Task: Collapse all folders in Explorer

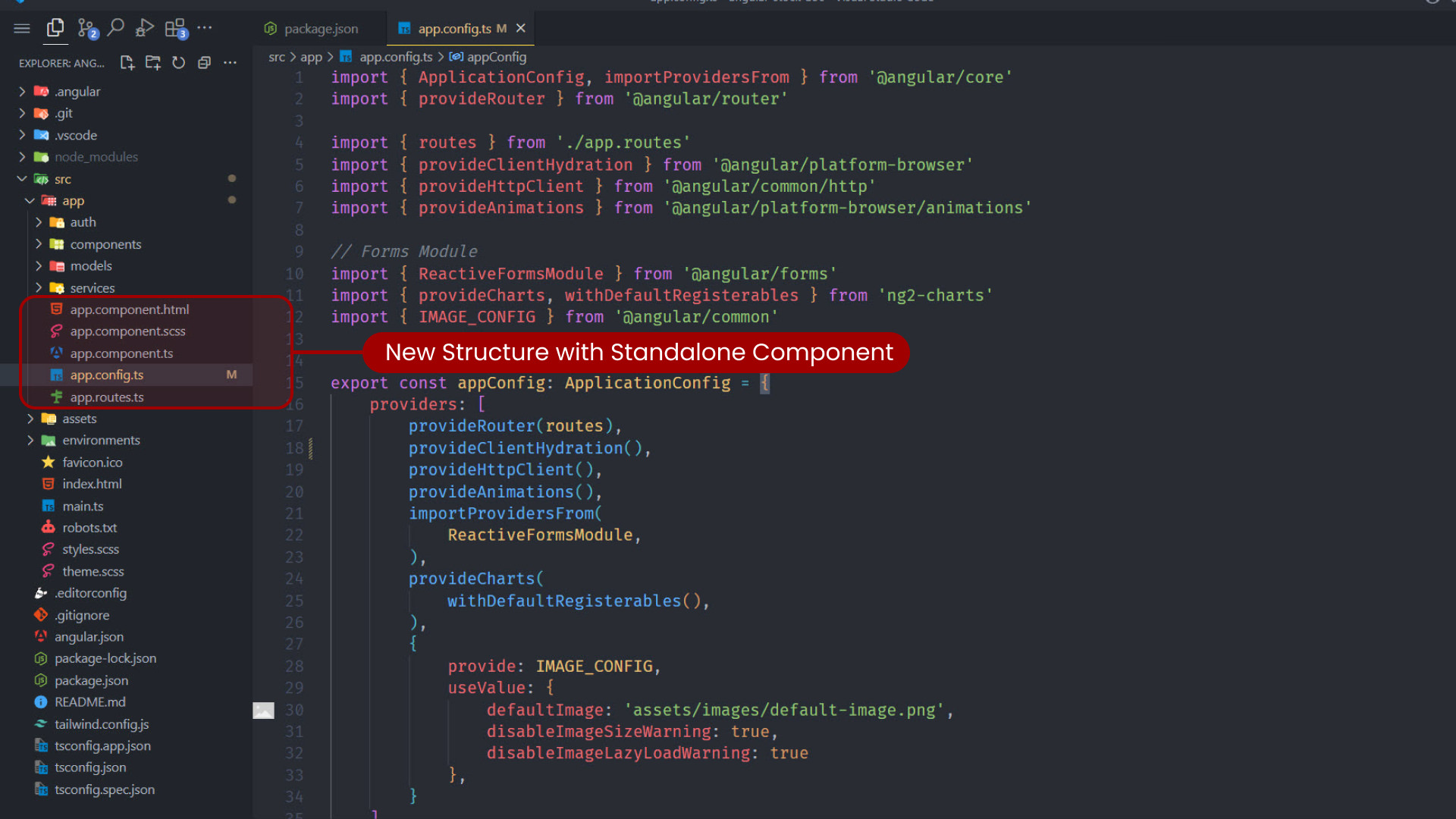Action: click(204, 63)
